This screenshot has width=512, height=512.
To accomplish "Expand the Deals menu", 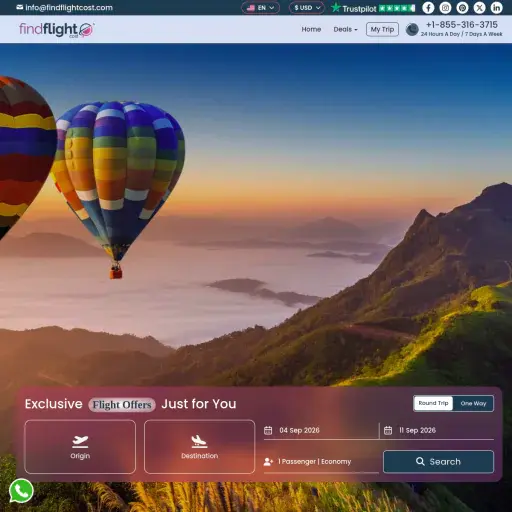I will [x=345, y=29].
